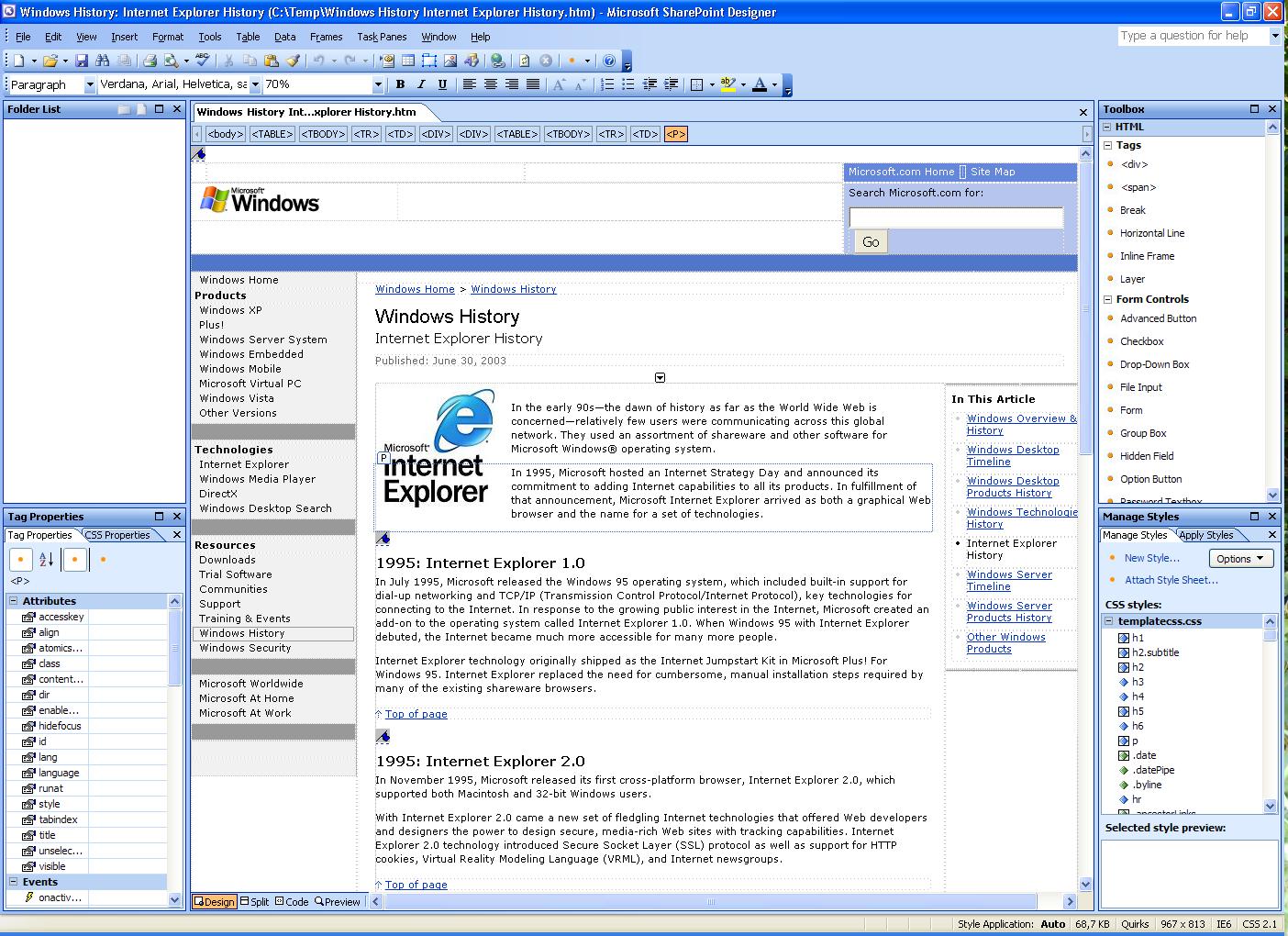Collapse the HTML section in Toolbox

coord(1107,127)
